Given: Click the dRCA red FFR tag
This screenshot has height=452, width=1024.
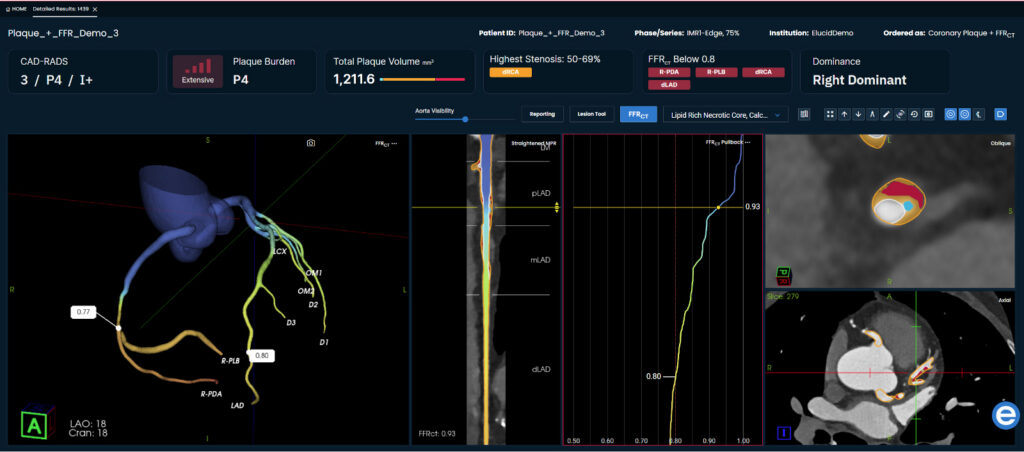Looking at the screenshot, I should [763, 73].
